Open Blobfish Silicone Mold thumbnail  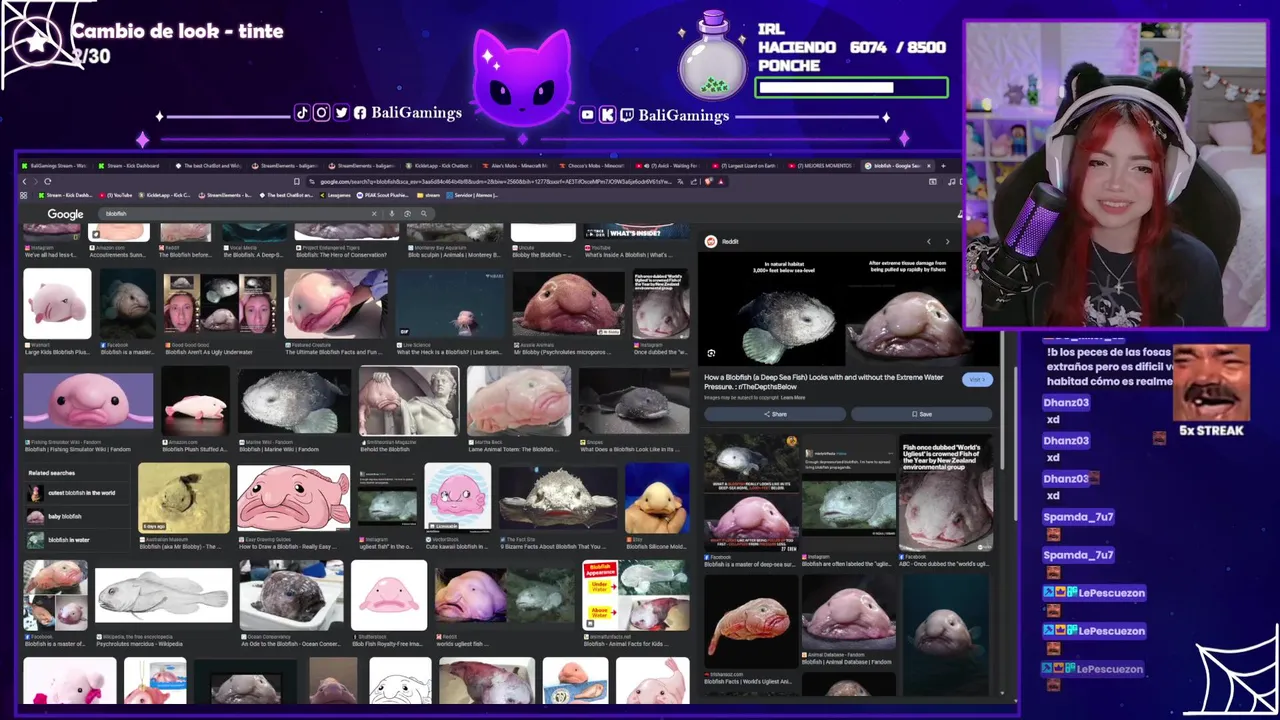(657, 497)
